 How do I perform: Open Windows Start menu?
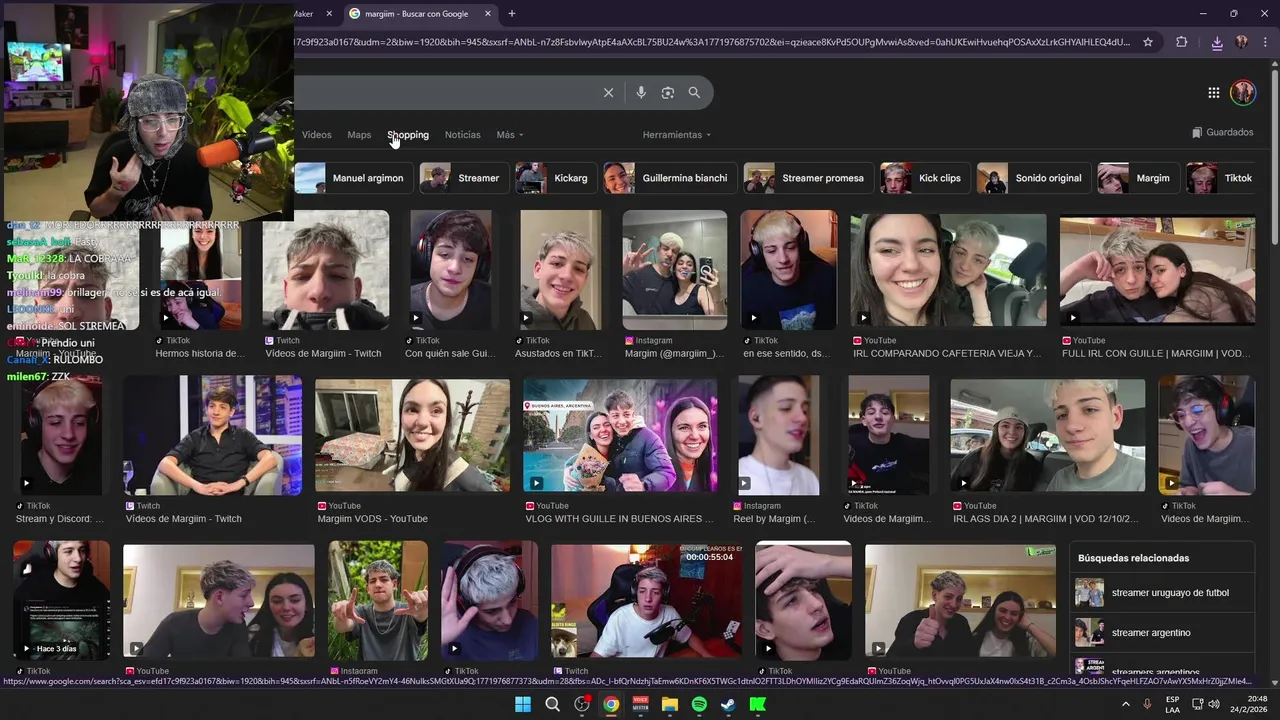click(x=523, y=704)
